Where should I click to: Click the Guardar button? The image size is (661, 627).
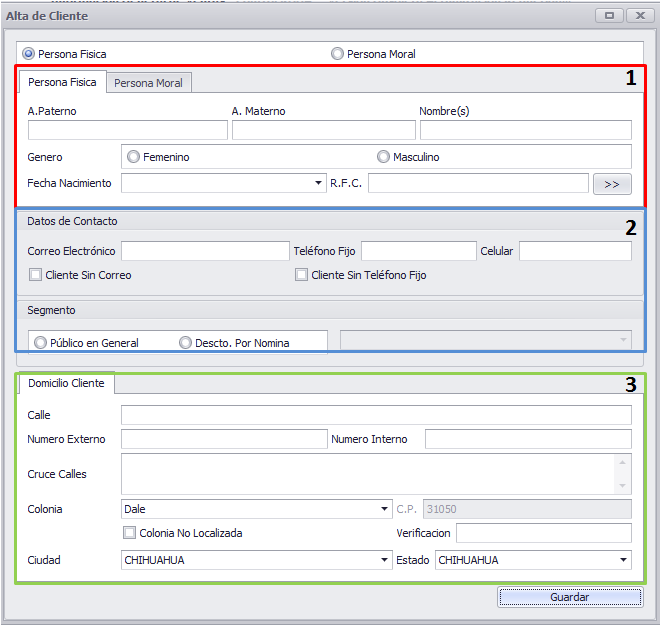pyautogui.click(x=570, y=597)
